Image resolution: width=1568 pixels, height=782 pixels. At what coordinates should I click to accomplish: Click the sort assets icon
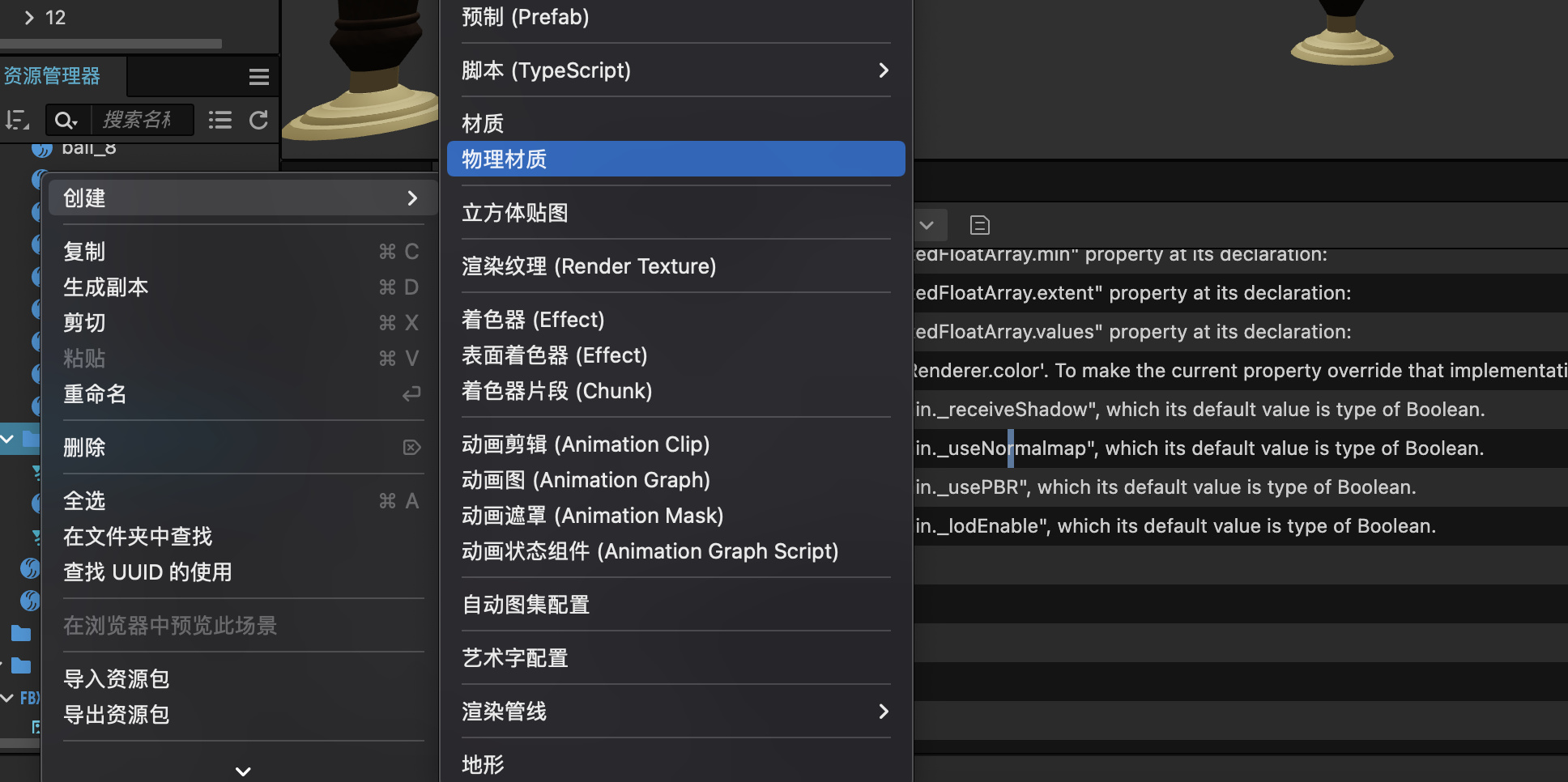point(17,121)
